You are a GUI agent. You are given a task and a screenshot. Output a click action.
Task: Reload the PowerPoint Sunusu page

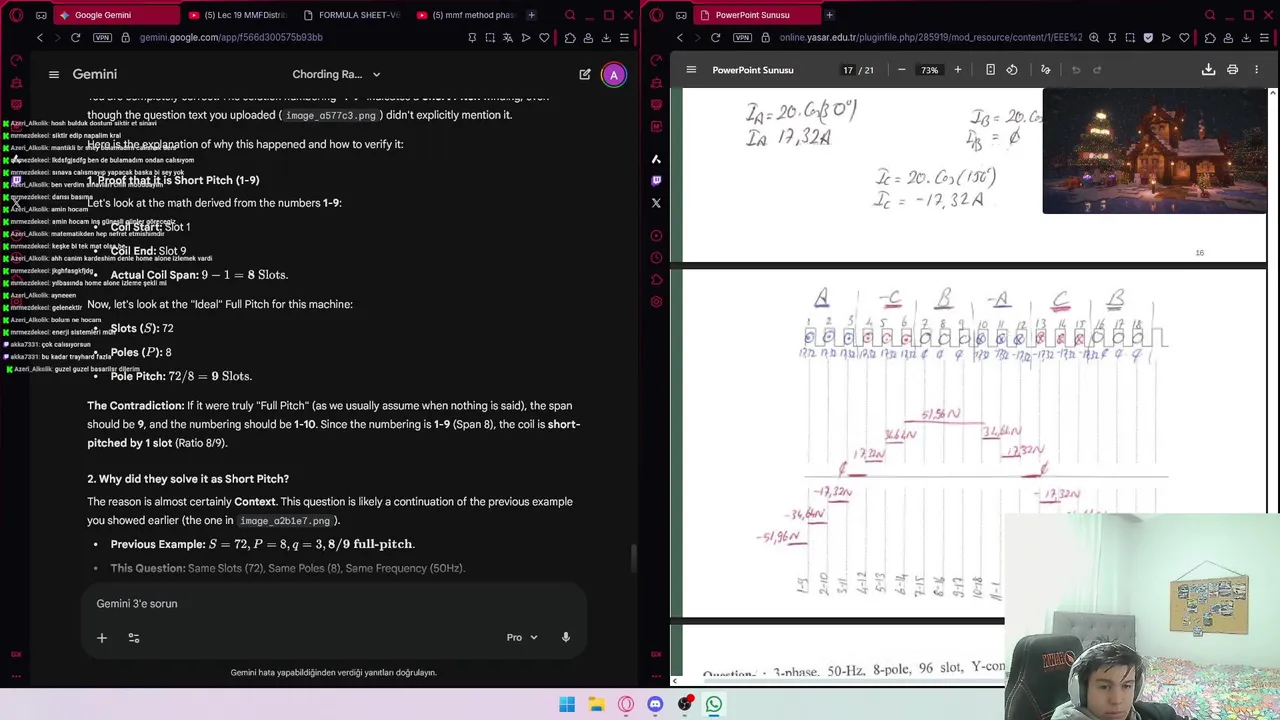click(x=715, y=37)
